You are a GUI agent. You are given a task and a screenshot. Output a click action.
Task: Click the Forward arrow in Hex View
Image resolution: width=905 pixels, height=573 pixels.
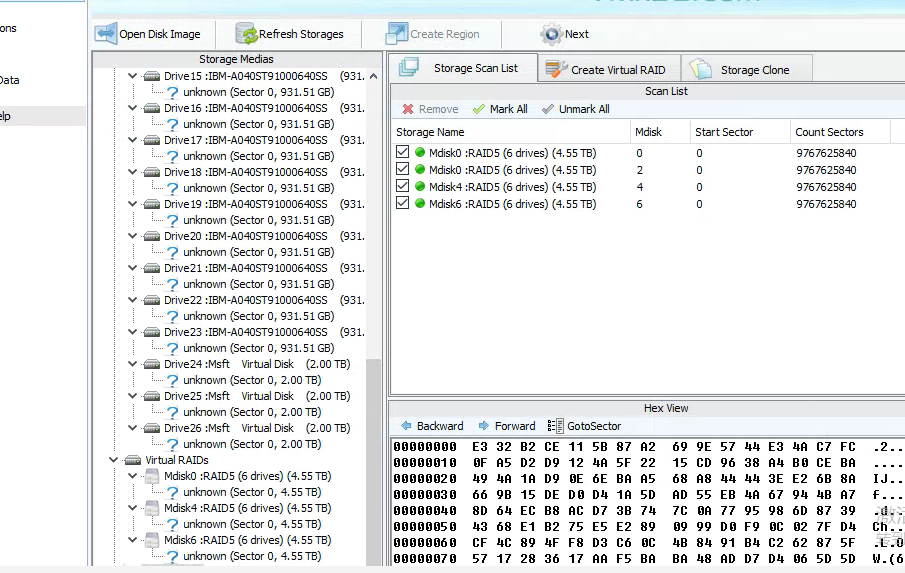coord(484,426)
